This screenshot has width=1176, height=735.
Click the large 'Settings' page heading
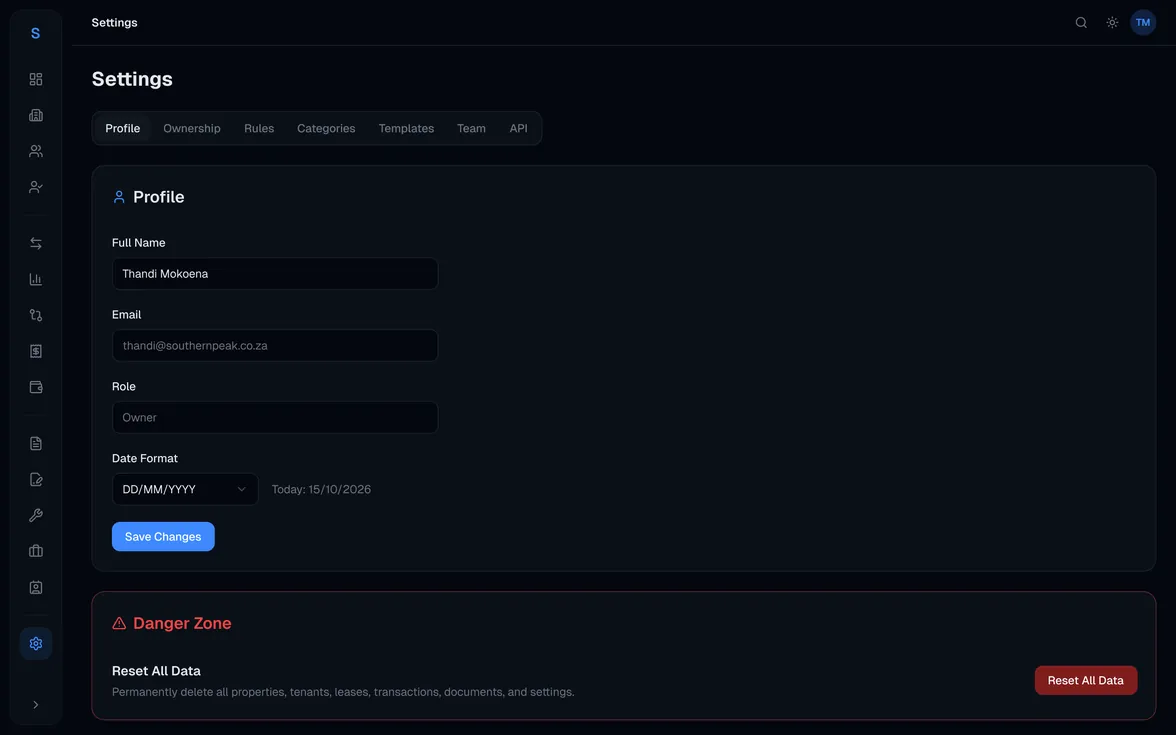point(132,79)
